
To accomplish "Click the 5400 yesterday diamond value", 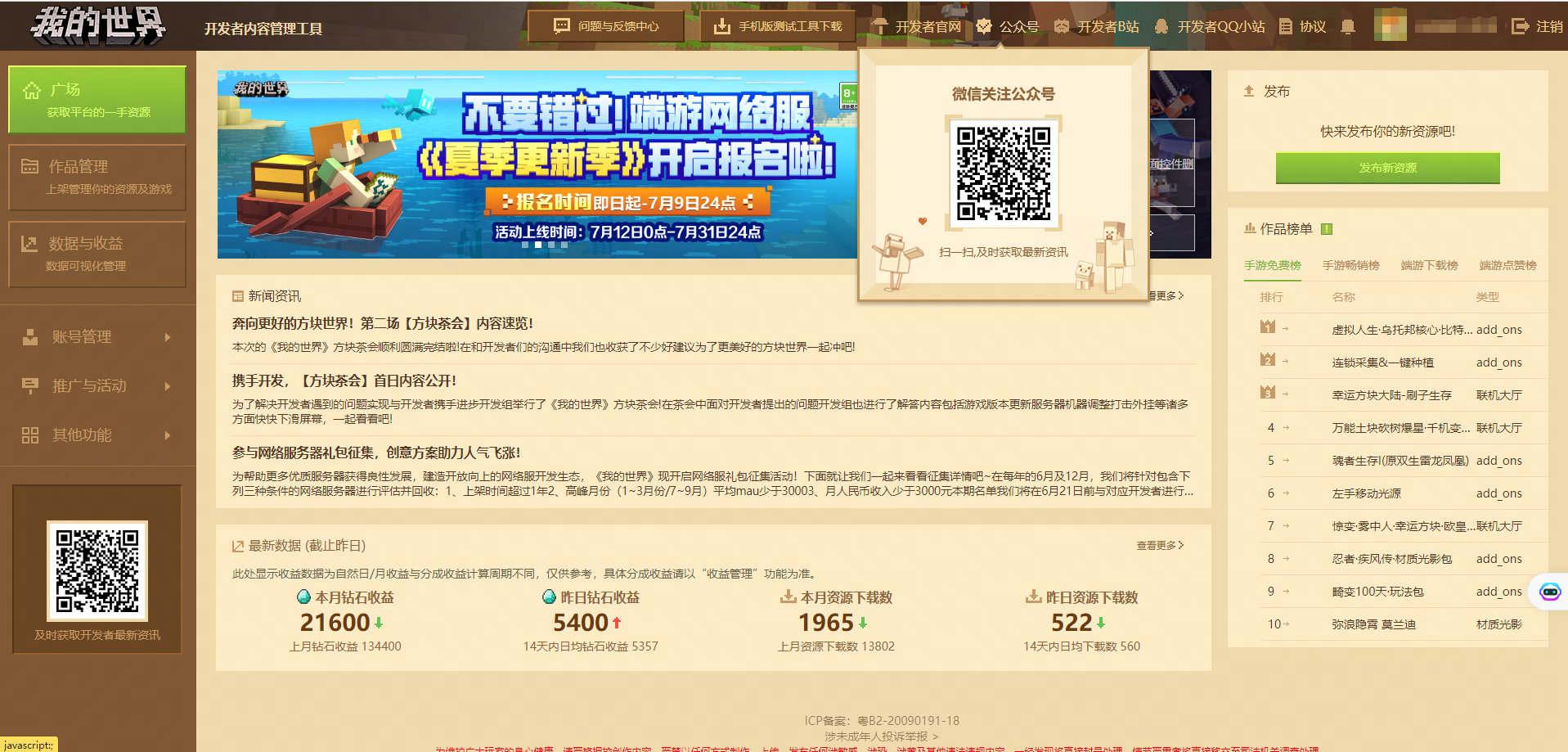I will pos(580,623).
